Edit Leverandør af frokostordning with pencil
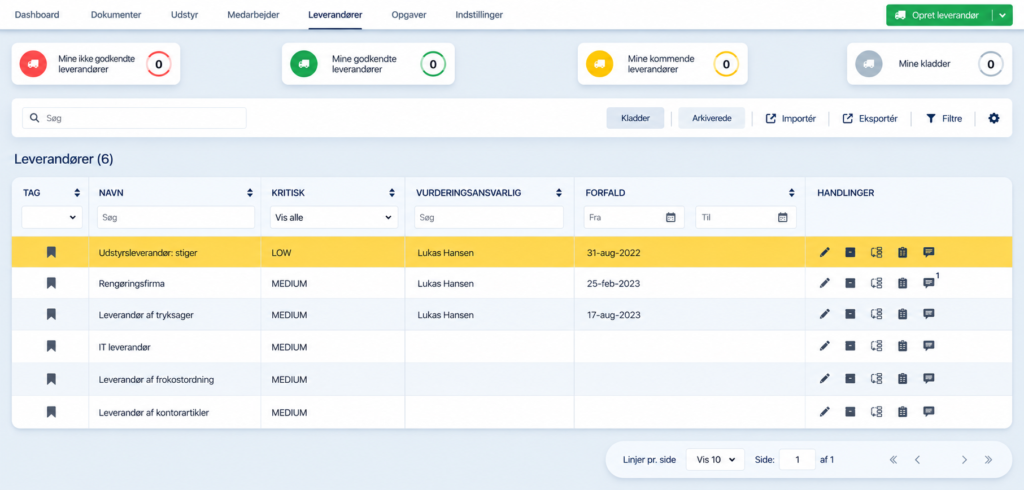The height and width of the screenshot is (490, 1024). pyautogui.click(x=825, y=379)
